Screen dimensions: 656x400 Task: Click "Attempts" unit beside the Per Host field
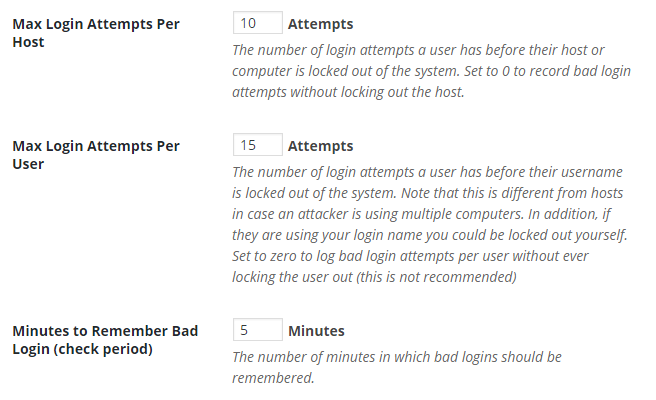click(x=320, y=24)
